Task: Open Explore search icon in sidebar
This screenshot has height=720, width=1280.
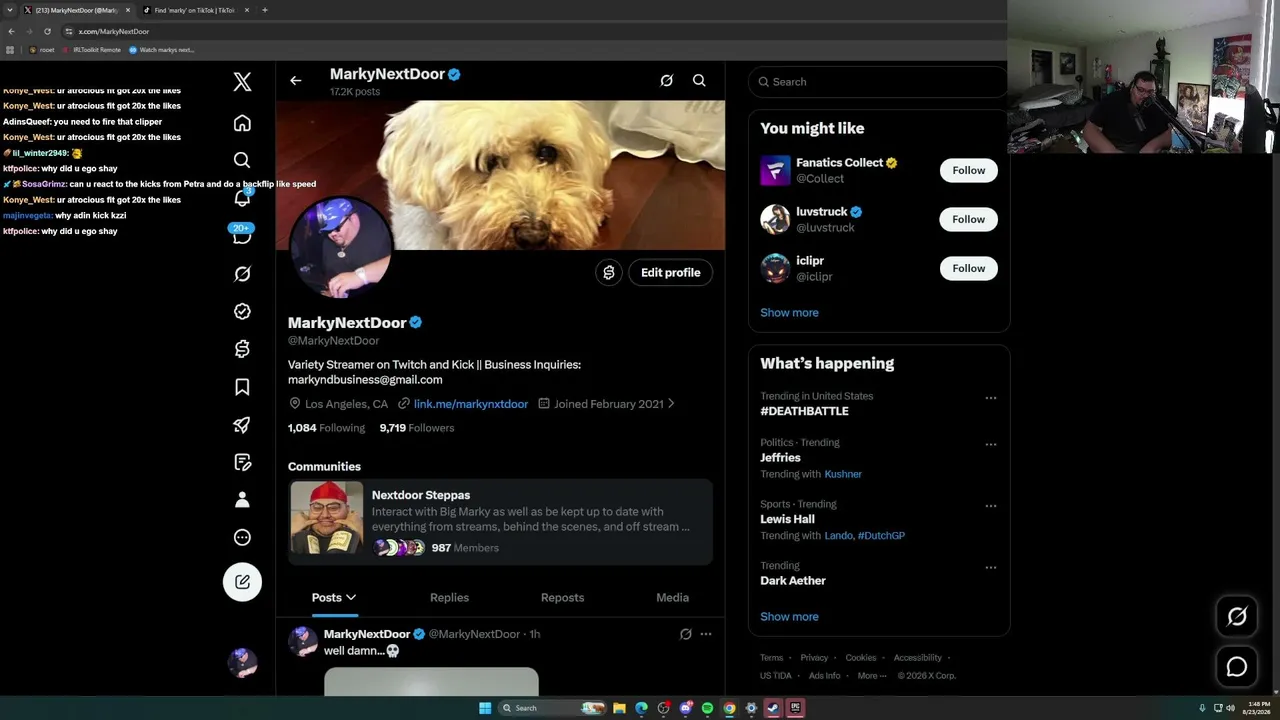Action: 242,160
